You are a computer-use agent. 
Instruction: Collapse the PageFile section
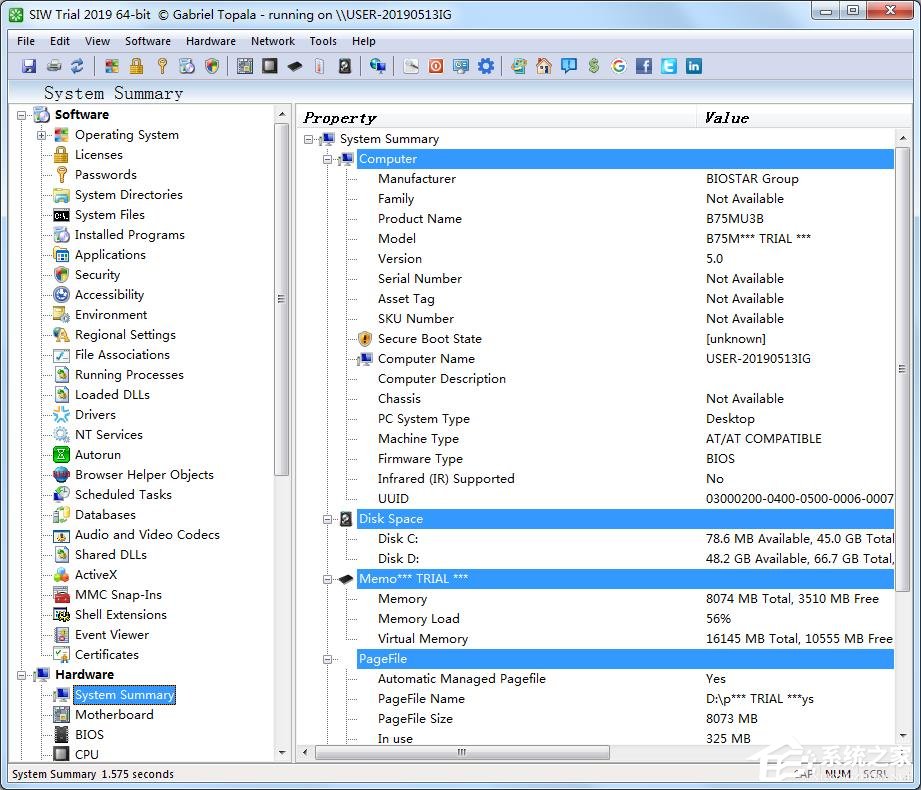pyautogui.click(x=328, y=659)
